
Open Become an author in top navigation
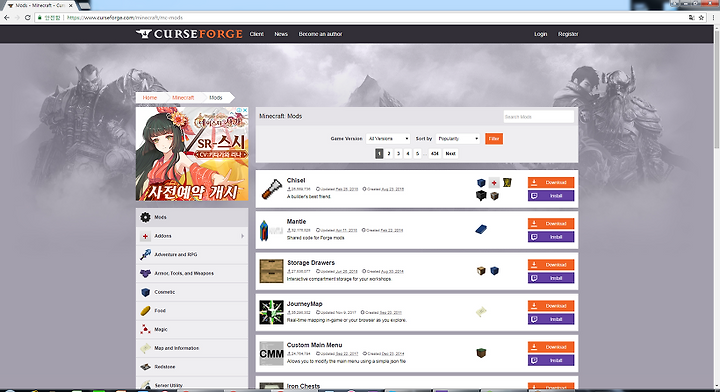pyautogui.click(x=321, y=34)
